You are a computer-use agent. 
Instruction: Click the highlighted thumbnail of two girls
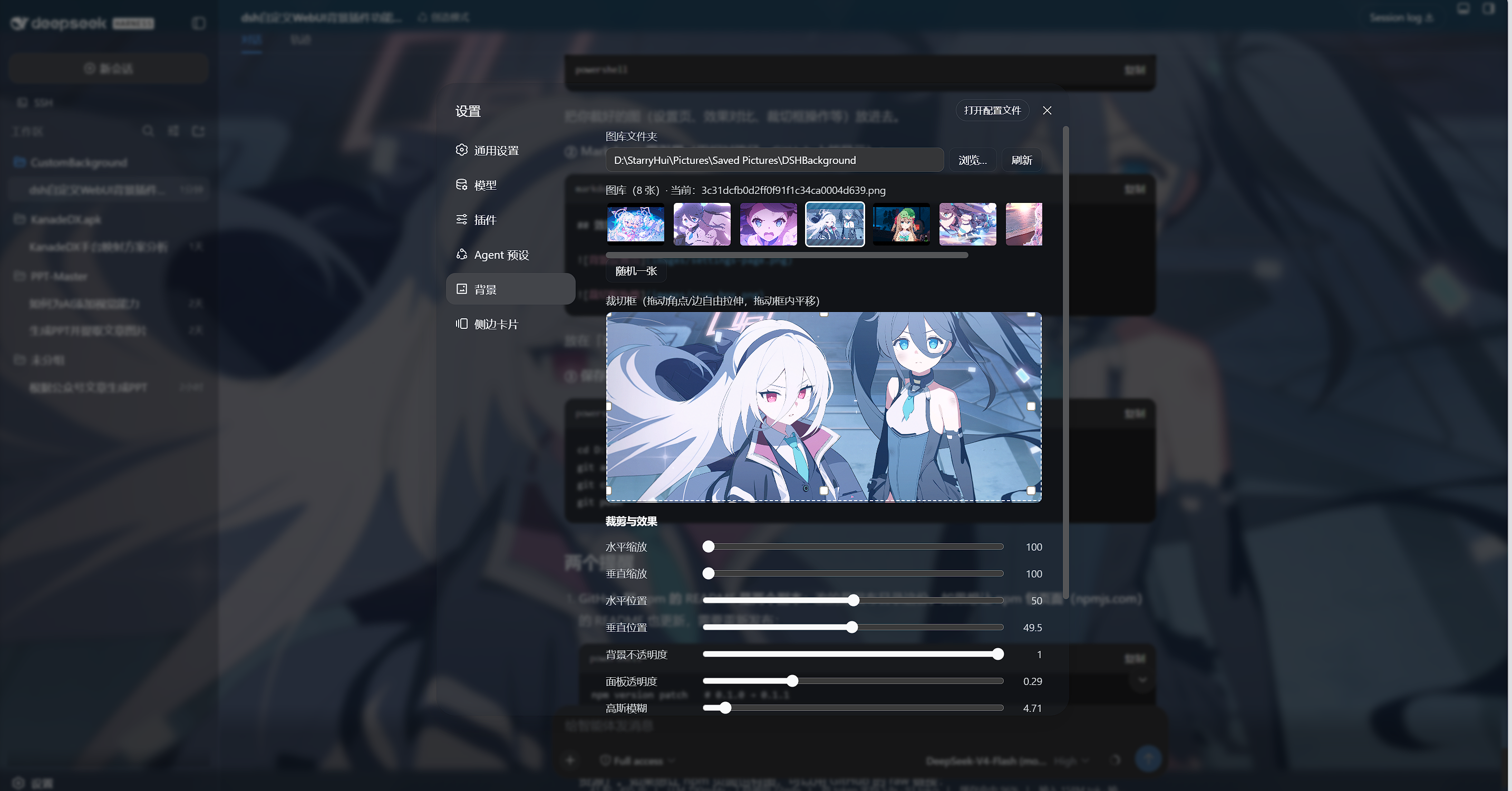835,223
